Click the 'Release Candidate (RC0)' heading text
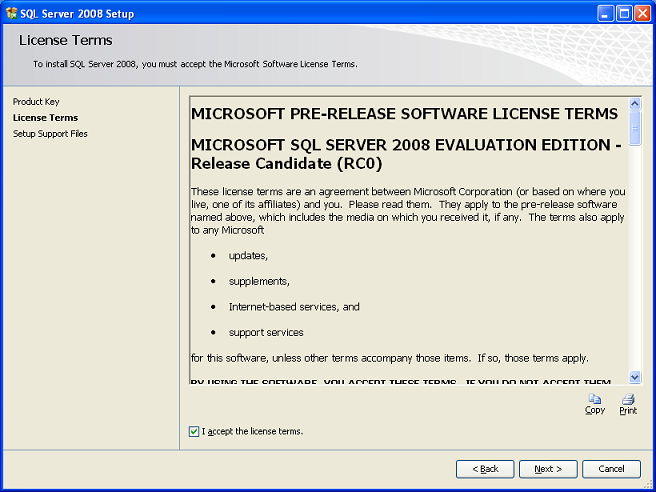Image resolution: width=656 pixels, height=492 pixels. coord(287,164)
